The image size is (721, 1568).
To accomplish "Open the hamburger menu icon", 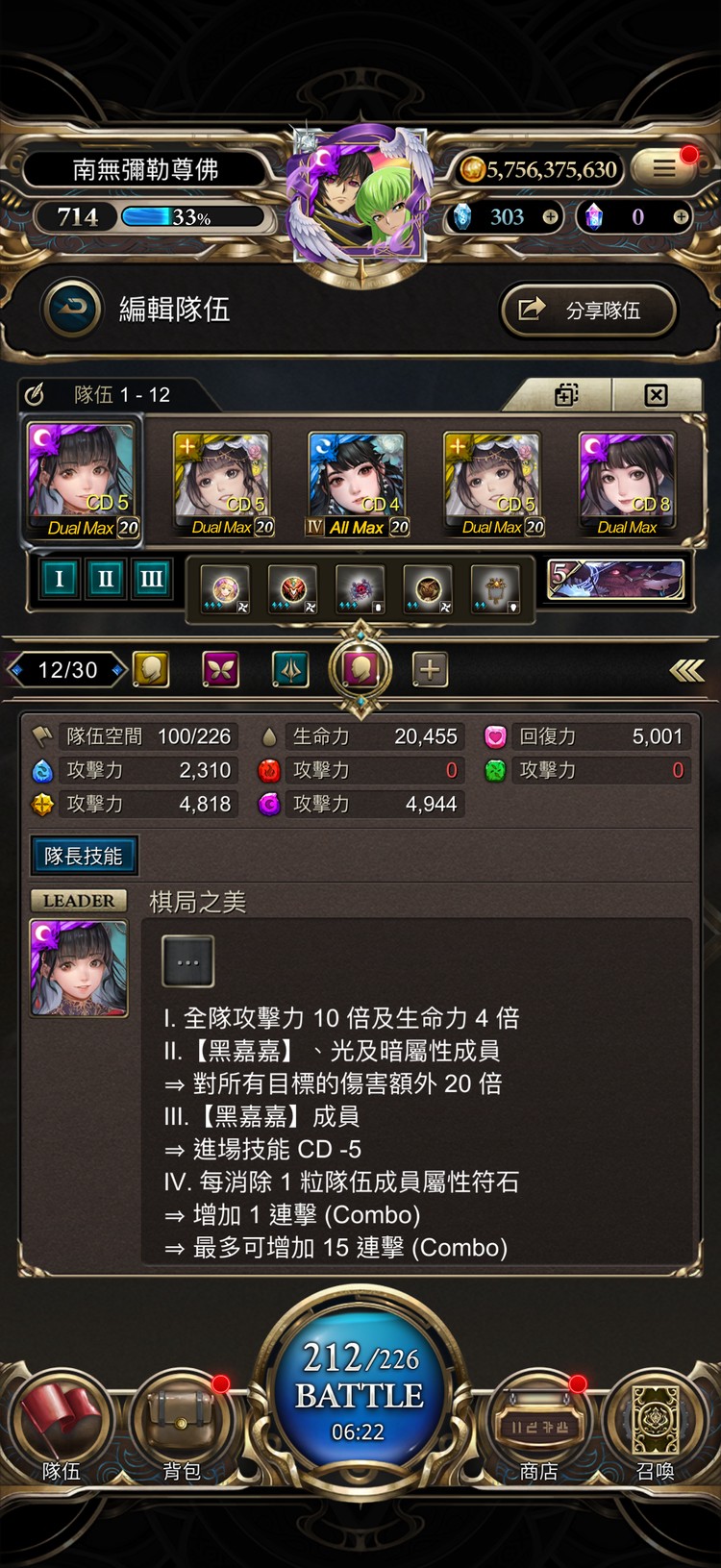I will [x=664, y=168].
